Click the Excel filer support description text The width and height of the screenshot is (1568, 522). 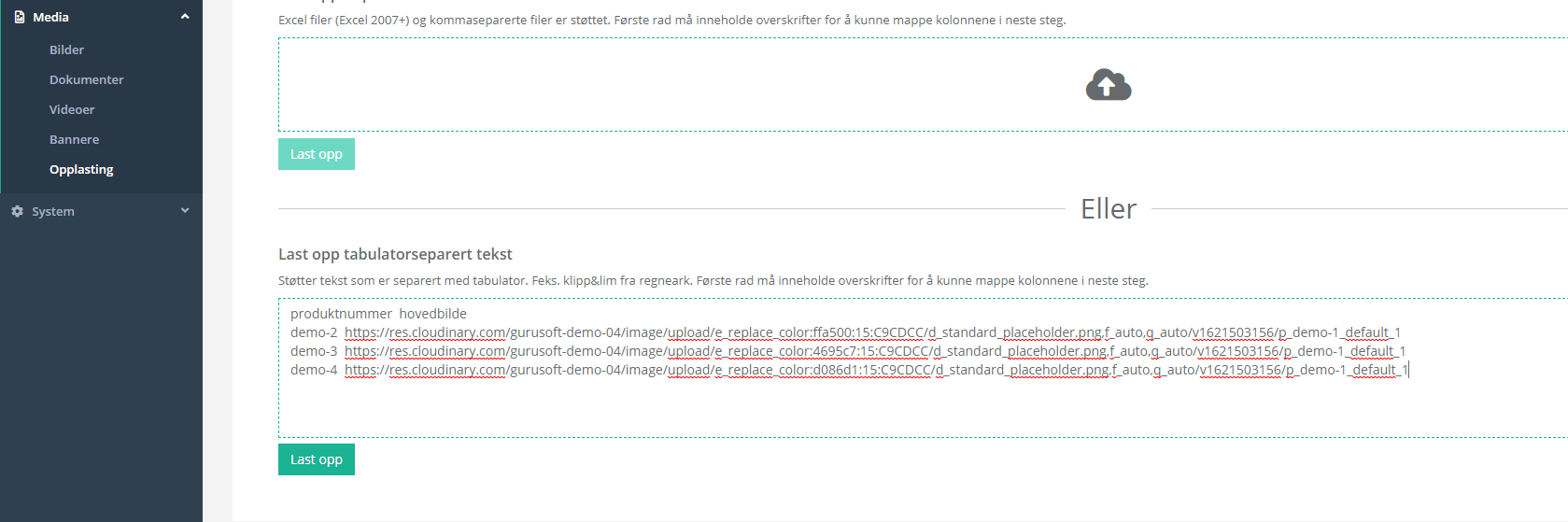(671, 20)
